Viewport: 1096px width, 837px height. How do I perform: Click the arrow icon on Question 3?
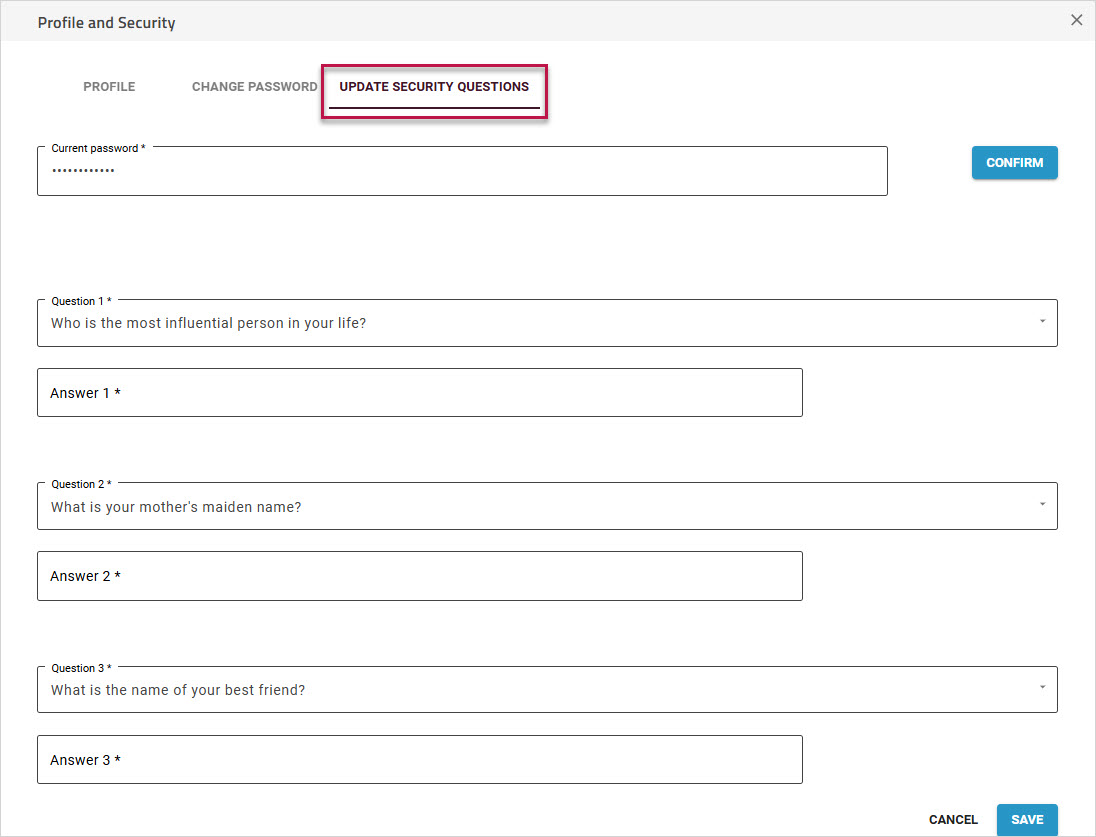coord(1041,688)
